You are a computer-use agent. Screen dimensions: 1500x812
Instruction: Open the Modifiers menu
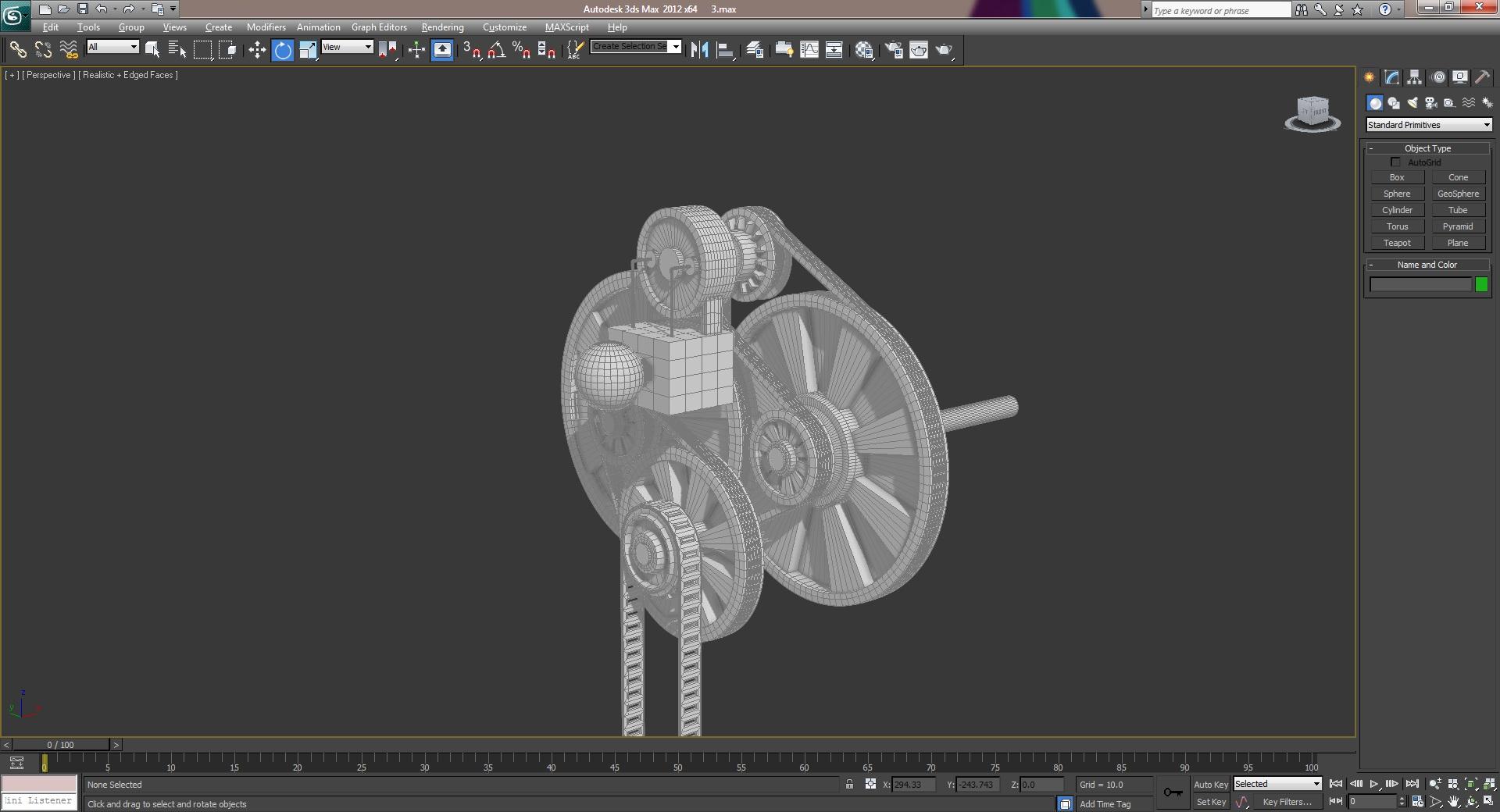(x=266, y=27)
